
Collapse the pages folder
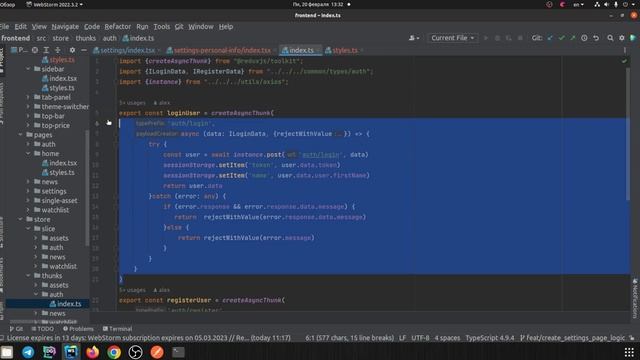point(20,135)
